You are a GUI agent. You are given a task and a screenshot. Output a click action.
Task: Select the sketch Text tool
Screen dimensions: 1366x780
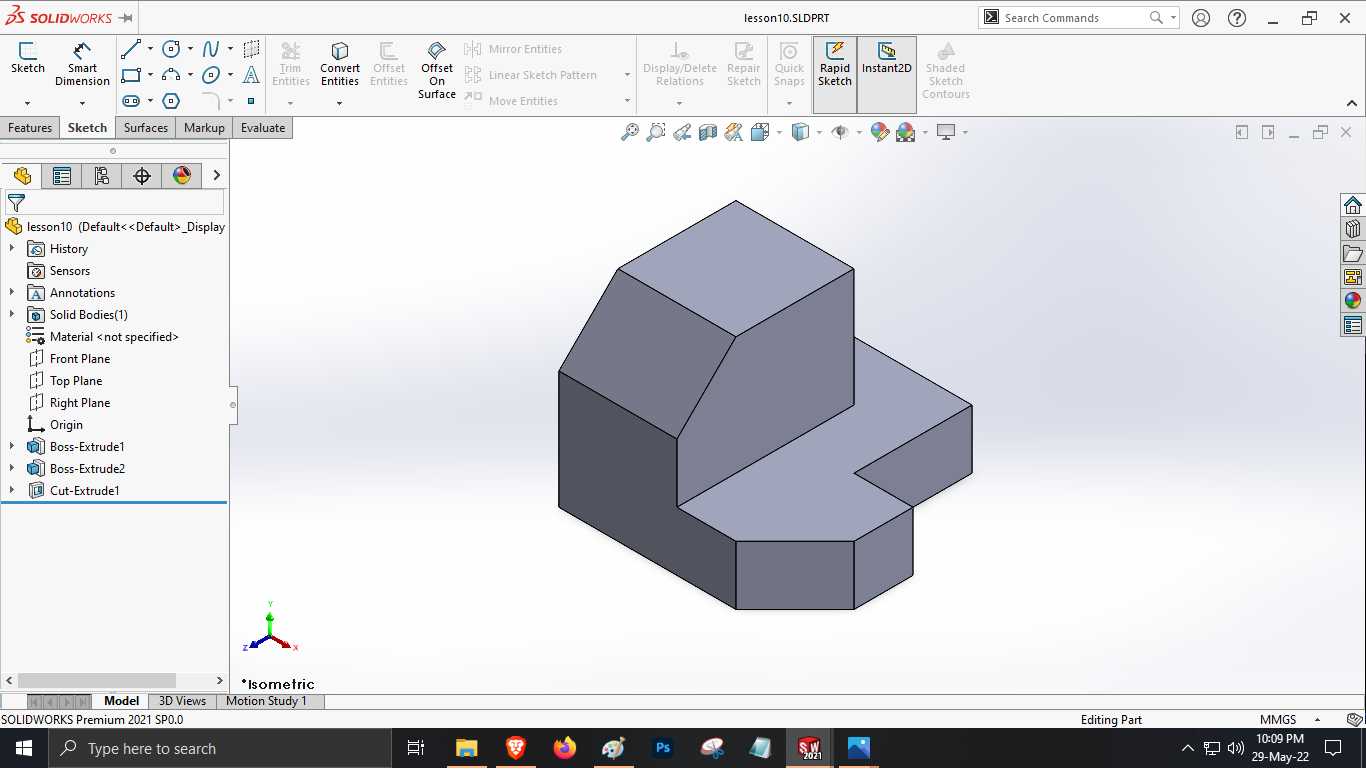pyautogui.click(x=251, y=75)
